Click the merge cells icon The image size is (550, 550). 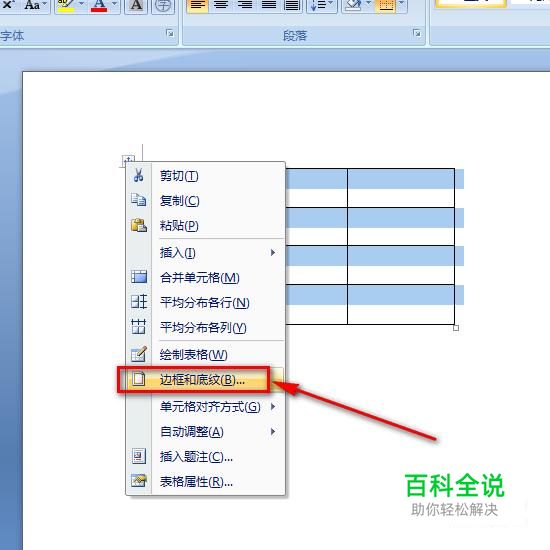[x=139, y=277]
